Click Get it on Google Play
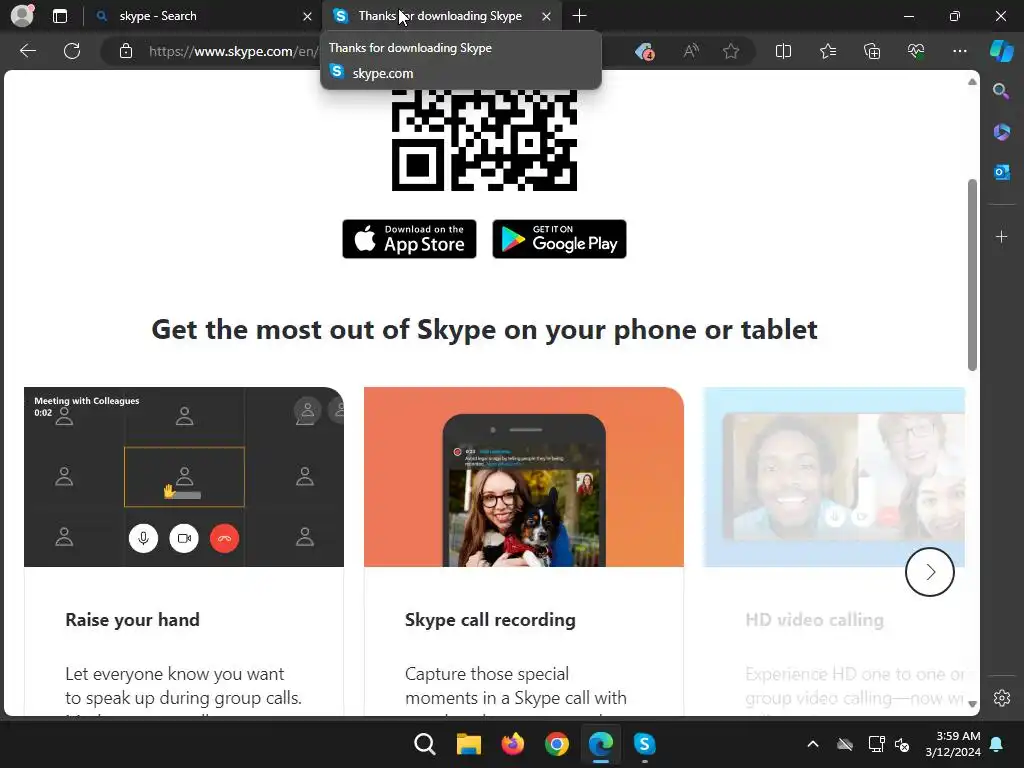This screenshot has width=1024, height=768. point(559,239)
